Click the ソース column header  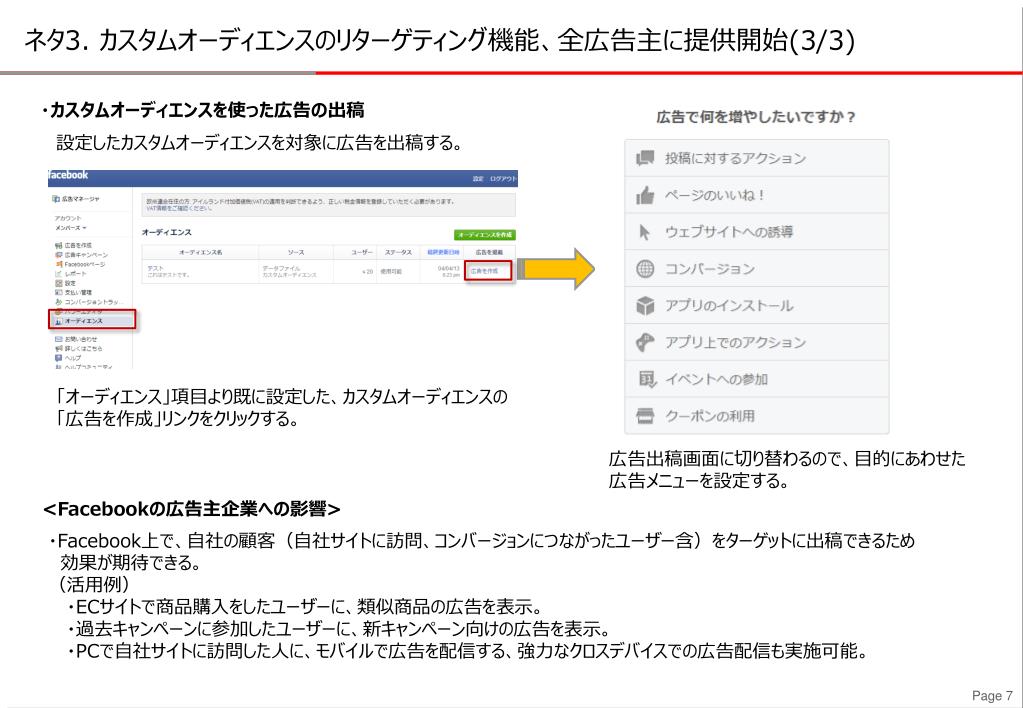tap(296, 253)
